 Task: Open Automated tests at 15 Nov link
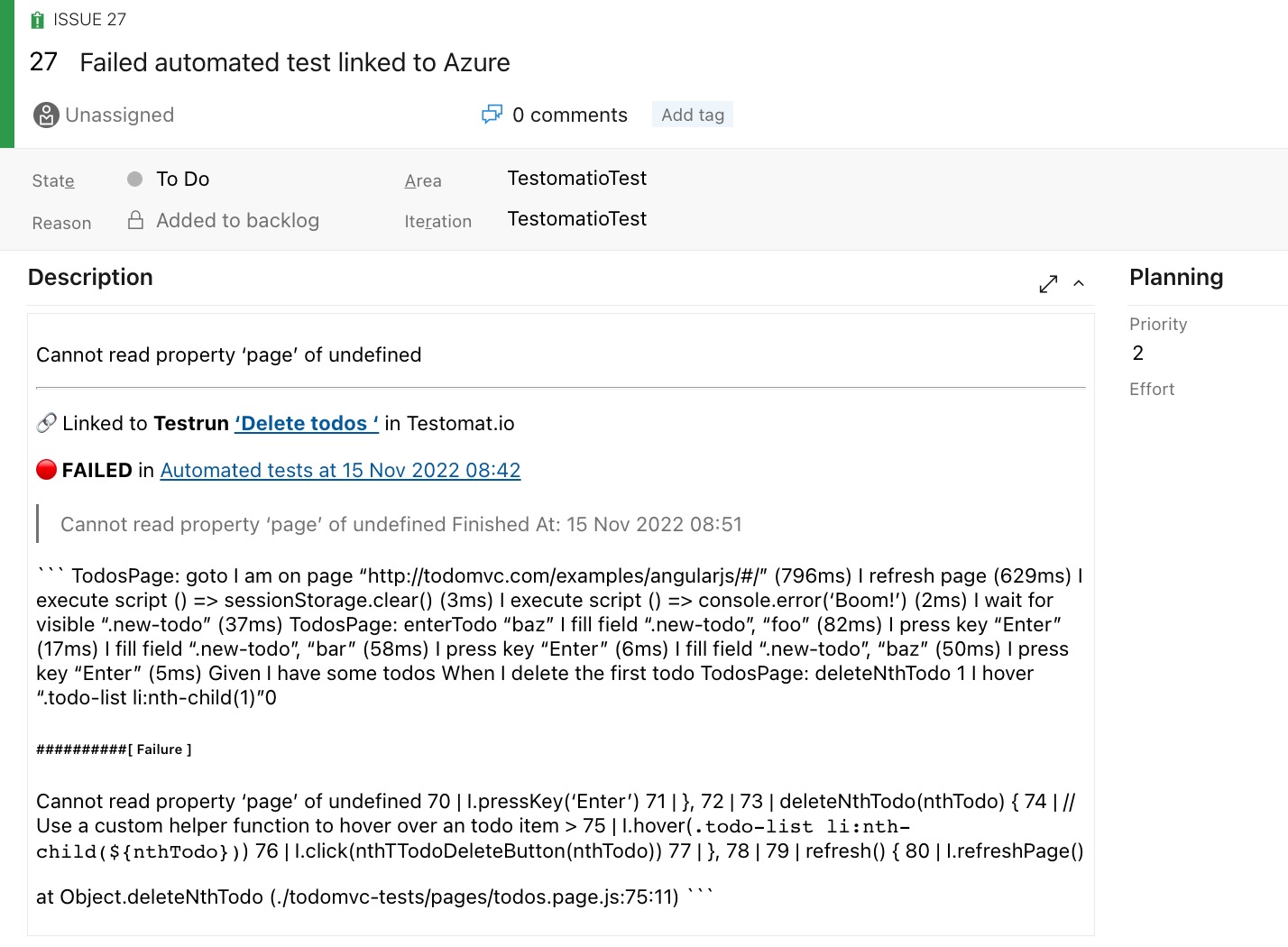pos(340,471)
